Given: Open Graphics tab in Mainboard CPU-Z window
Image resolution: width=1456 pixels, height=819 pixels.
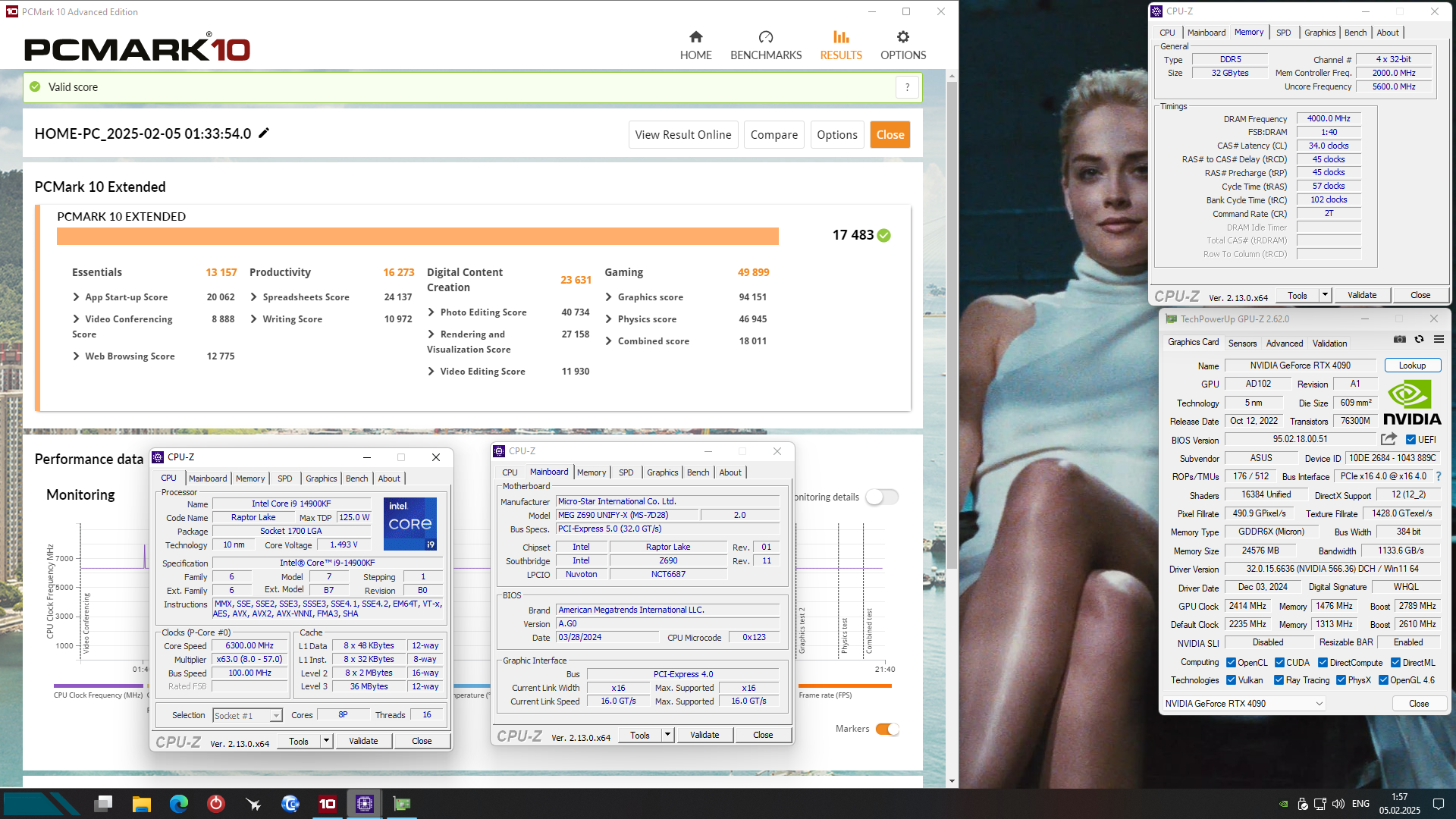Looking at the screenshot, I should coord(662,472).
